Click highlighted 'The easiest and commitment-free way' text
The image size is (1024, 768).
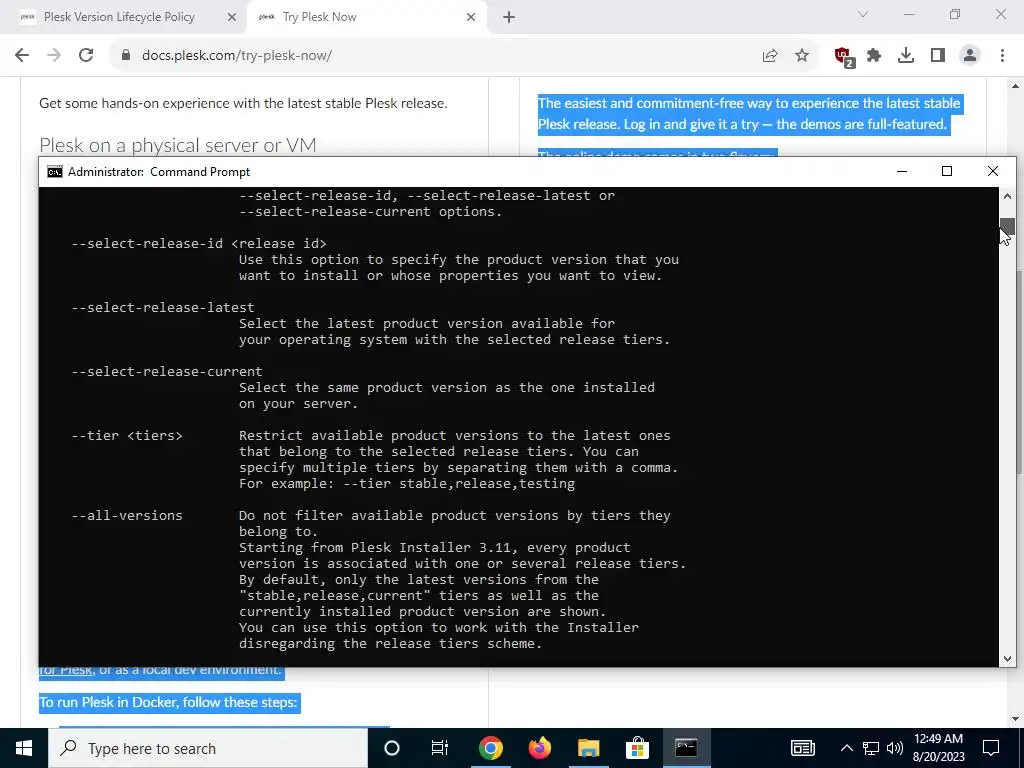coord(748,114)
